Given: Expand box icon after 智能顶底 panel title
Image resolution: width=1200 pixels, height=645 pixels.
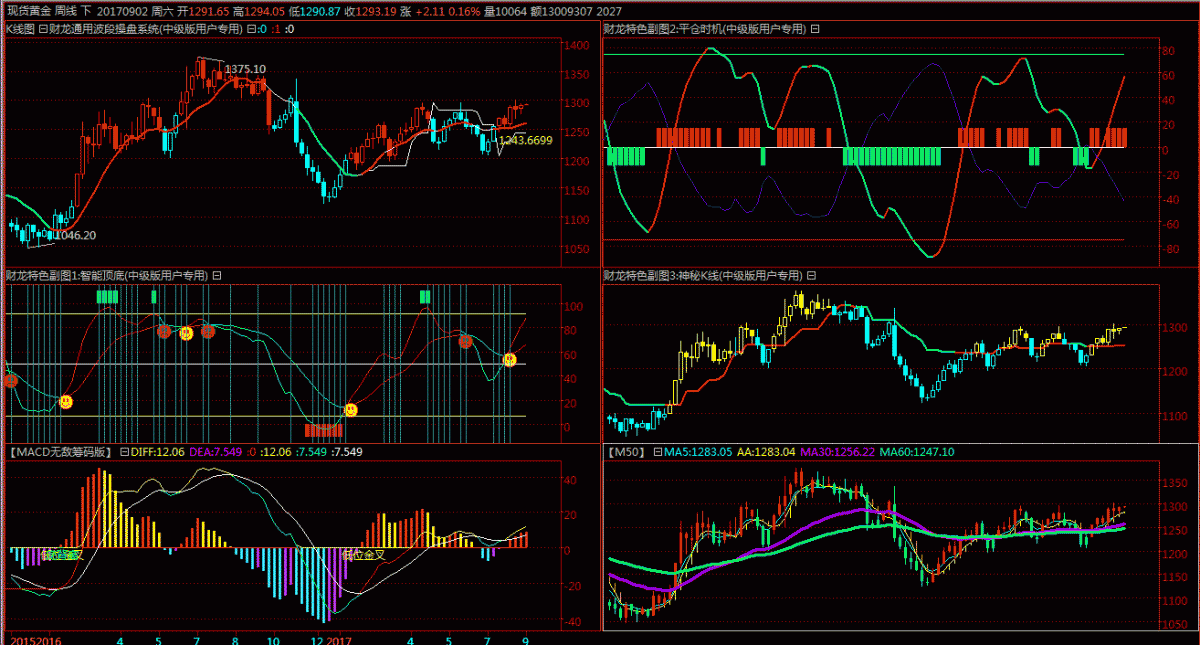Looking at the screenshot, I should click(217, 275).
